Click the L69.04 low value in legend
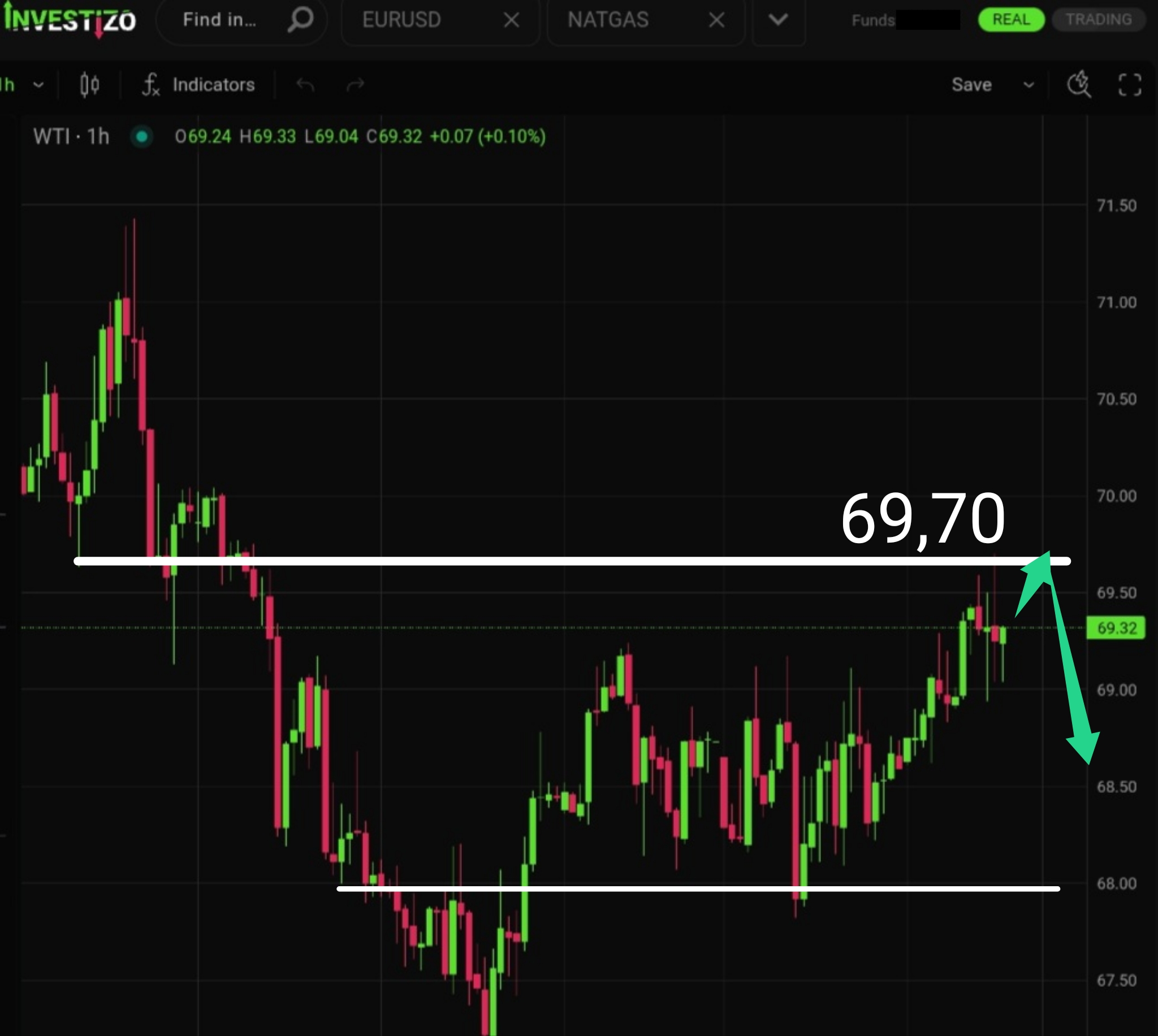The image size is (1158, 1036). tap(331, 137)
